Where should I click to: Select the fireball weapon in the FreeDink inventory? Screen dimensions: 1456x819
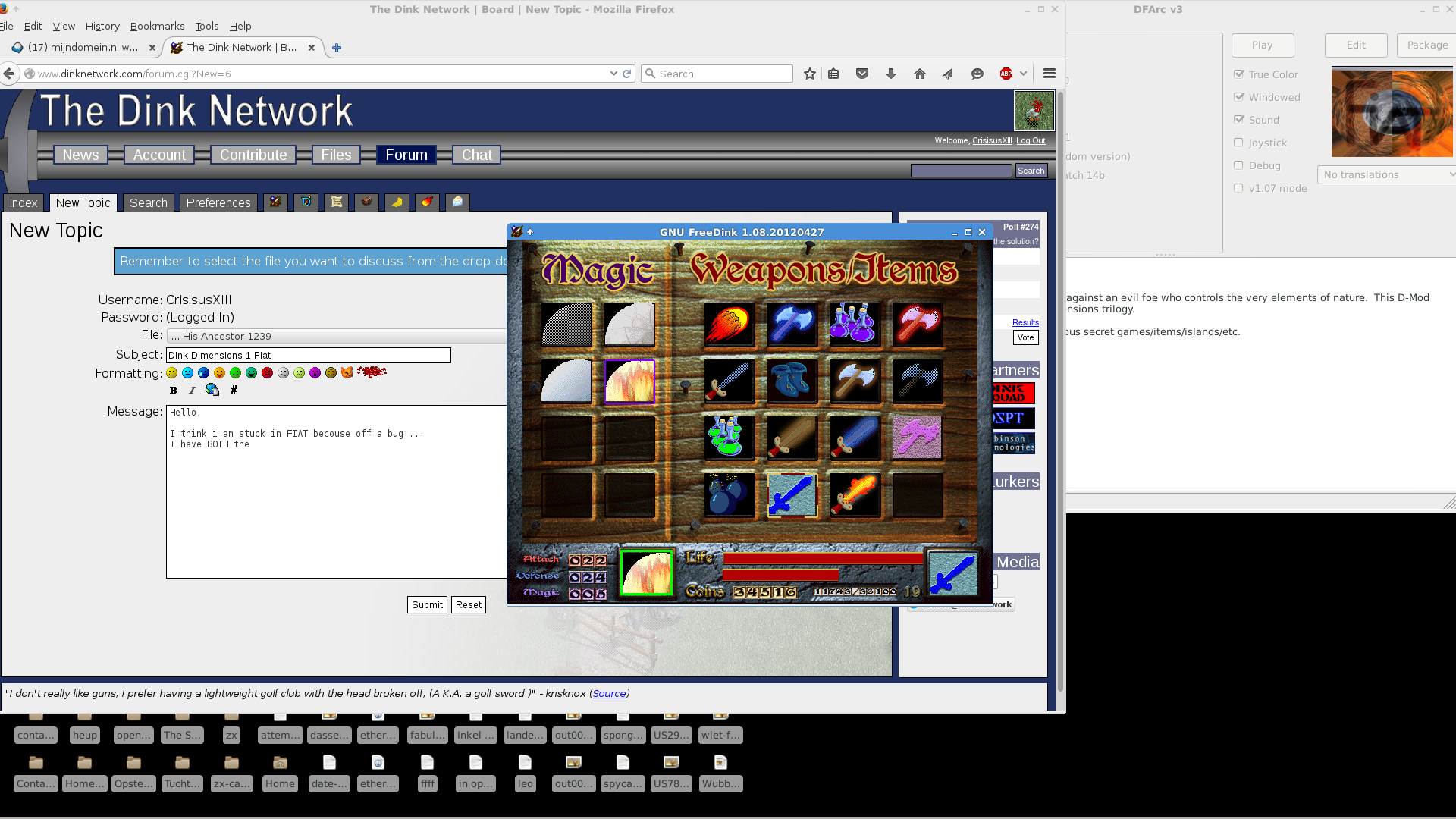[729, 325]
